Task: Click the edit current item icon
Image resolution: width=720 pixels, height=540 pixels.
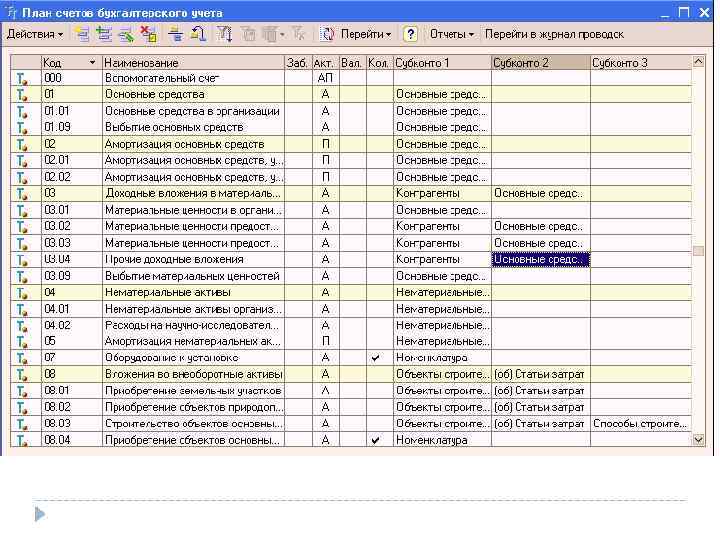Action: click(x=126, y=34)
